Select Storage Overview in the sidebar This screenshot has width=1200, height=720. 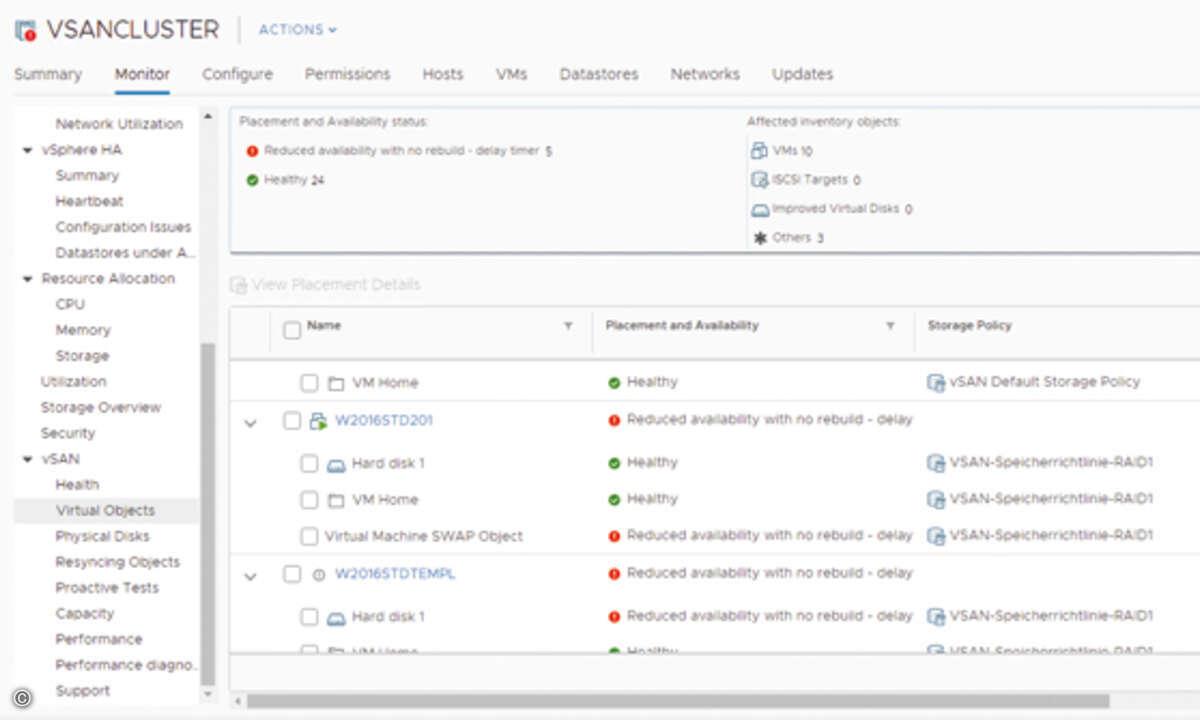click(x=101, y=408)
